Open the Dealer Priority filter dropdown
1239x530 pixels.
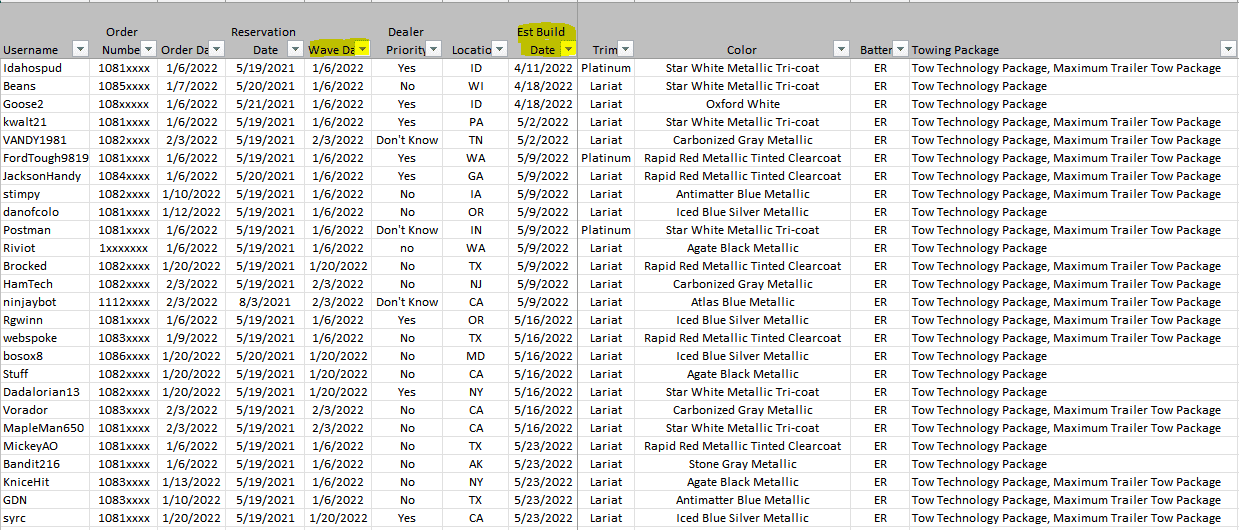click(x=434, y=50)
